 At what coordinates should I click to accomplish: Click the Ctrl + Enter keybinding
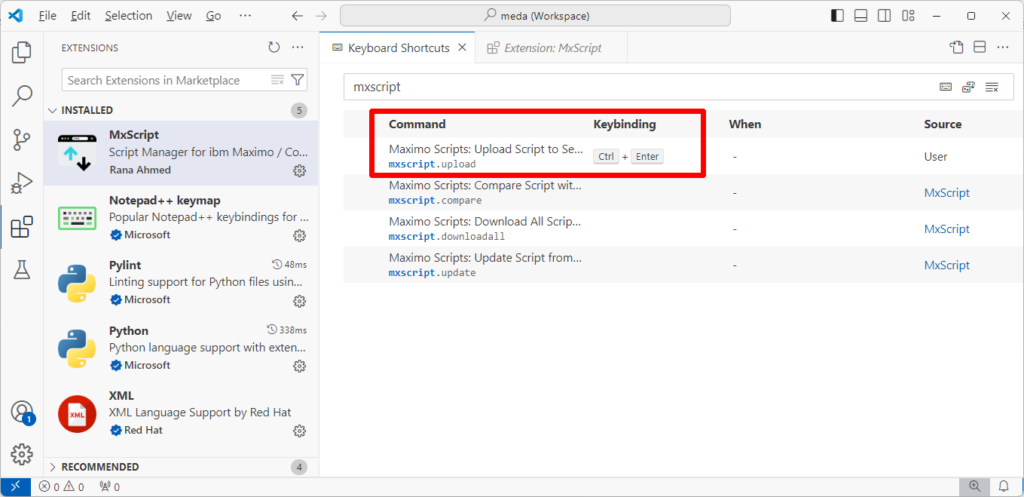click(628, 157)
